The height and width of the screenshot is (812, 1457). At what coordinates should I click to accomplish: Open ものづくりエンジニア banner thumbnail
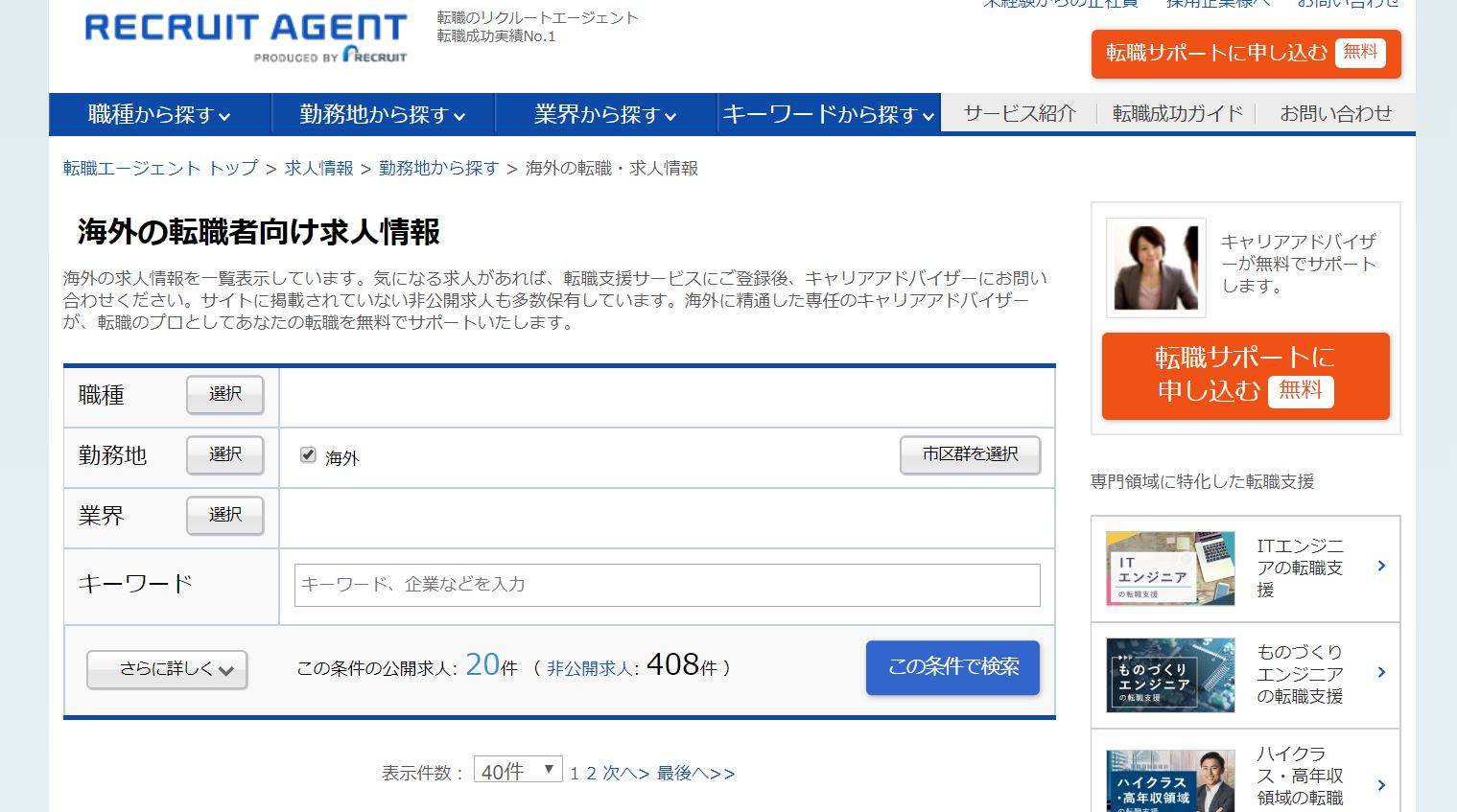click(1170, 675)
